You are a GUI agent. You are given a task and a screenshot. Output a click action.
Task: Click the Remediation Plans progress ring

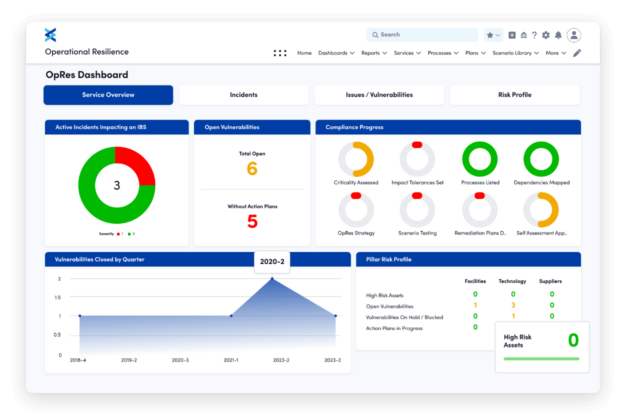pyautogui.click(x=479, y=210)
